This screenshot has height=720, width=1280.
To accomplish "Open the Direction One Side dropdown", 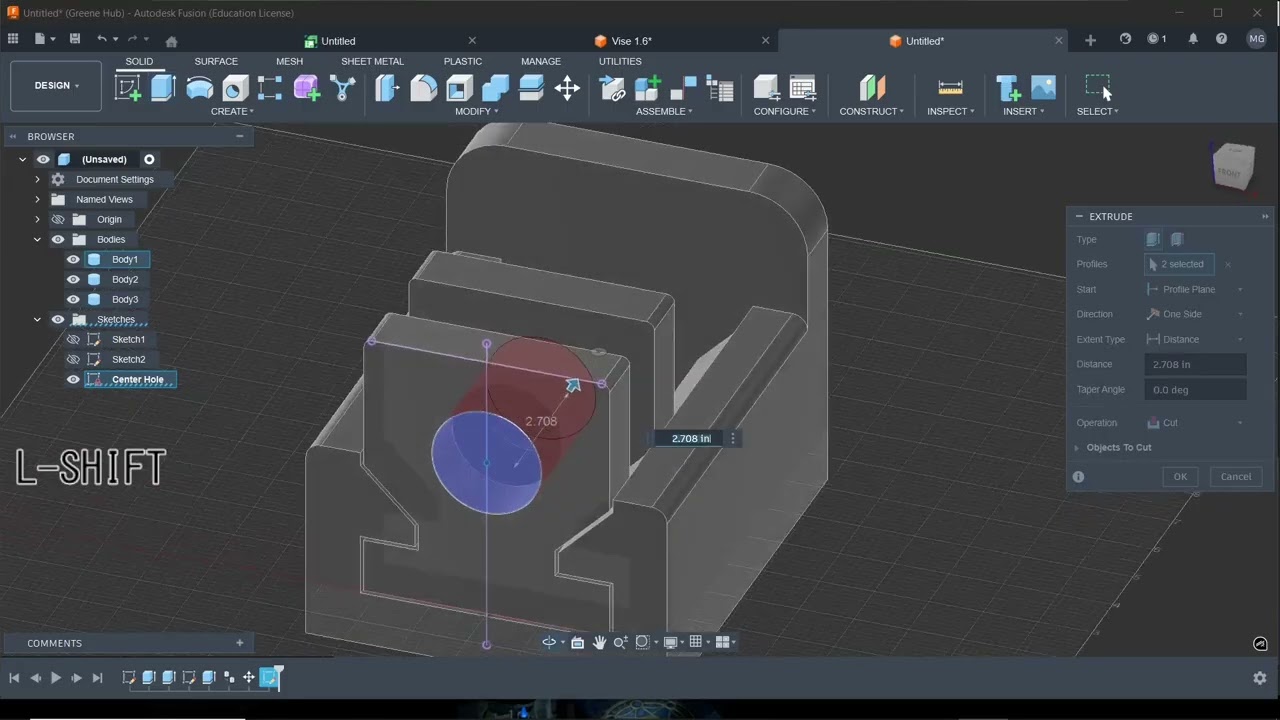I will tap(1195, 314).
